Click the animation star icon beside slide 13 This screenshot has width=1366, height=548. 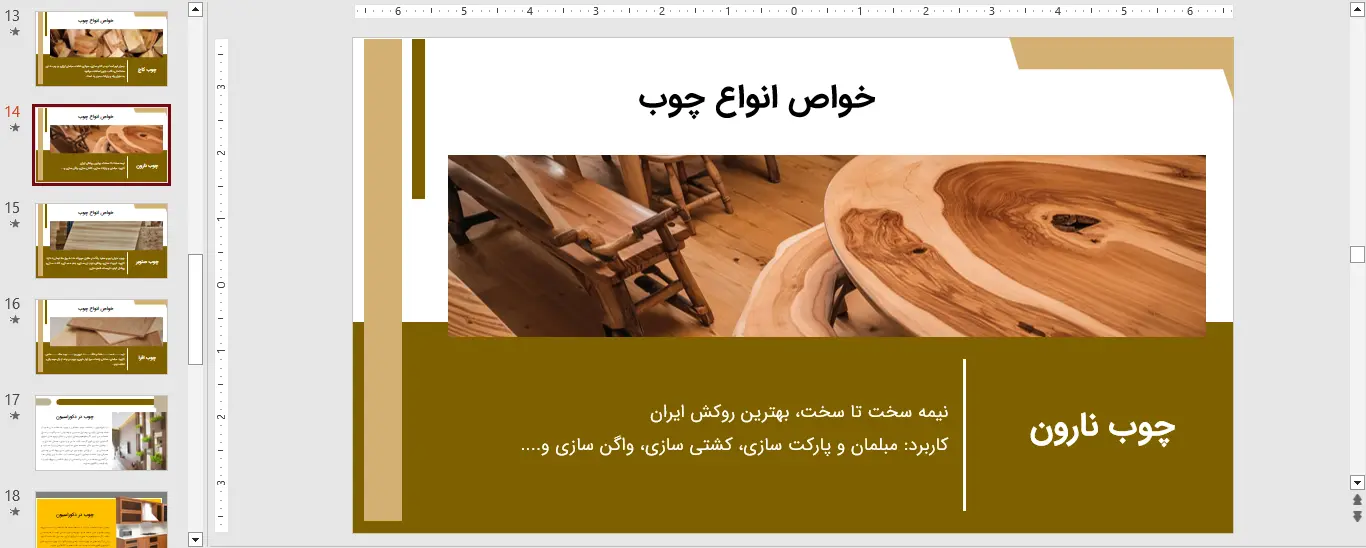[x=14, y=32]
